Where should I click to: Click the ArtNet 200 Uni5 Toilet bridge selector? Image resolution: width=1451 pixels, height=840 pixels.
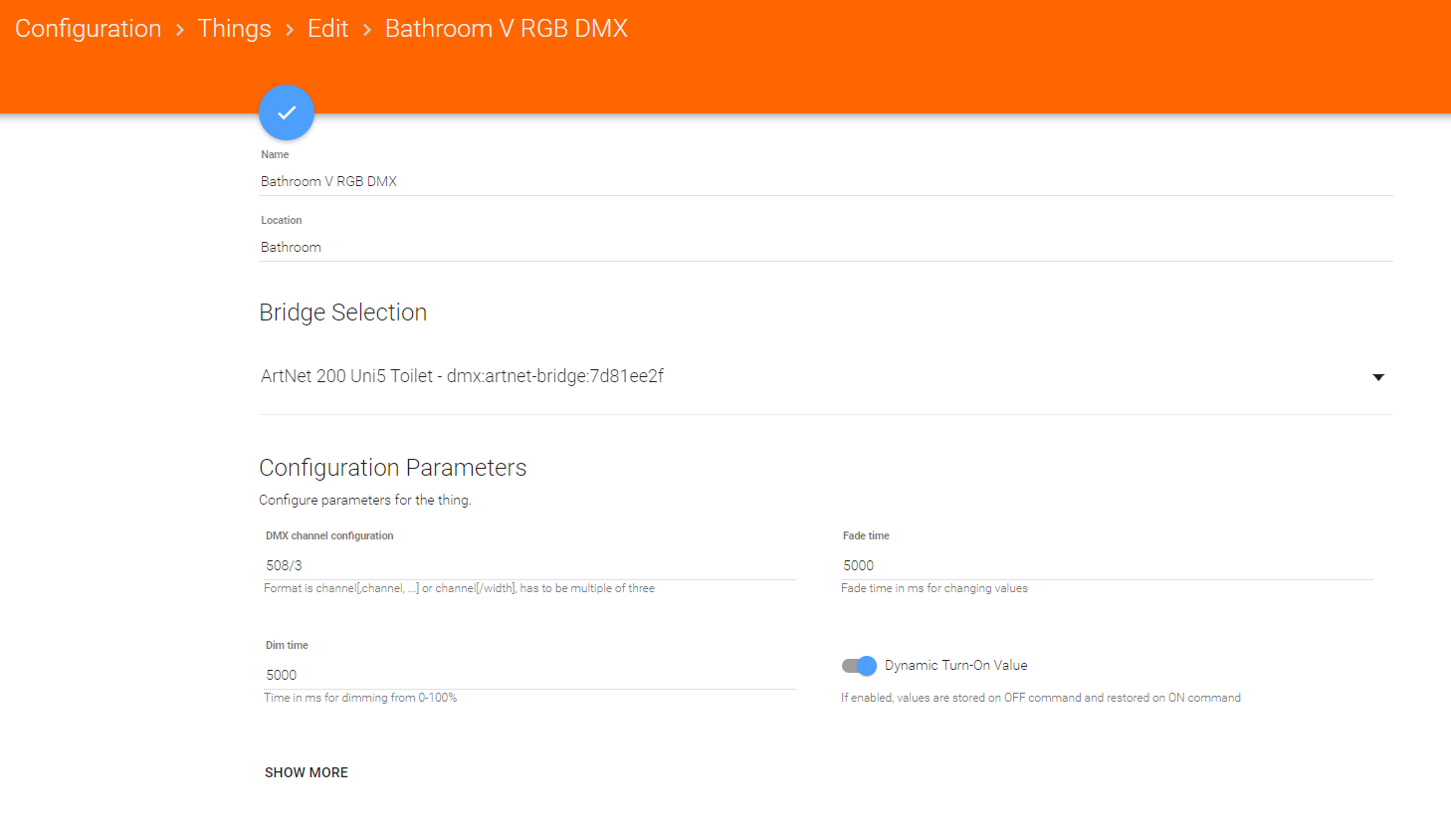[x=462, y=376]
